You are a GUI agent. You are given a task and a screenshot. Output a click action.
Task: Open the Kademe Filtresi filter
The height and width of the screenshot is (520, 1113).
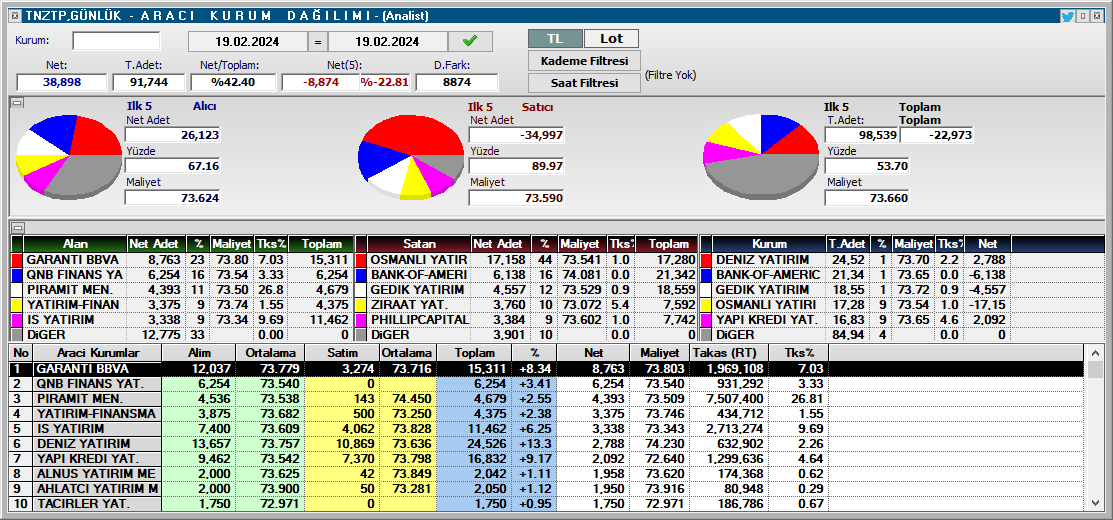(x=584, y=60)
